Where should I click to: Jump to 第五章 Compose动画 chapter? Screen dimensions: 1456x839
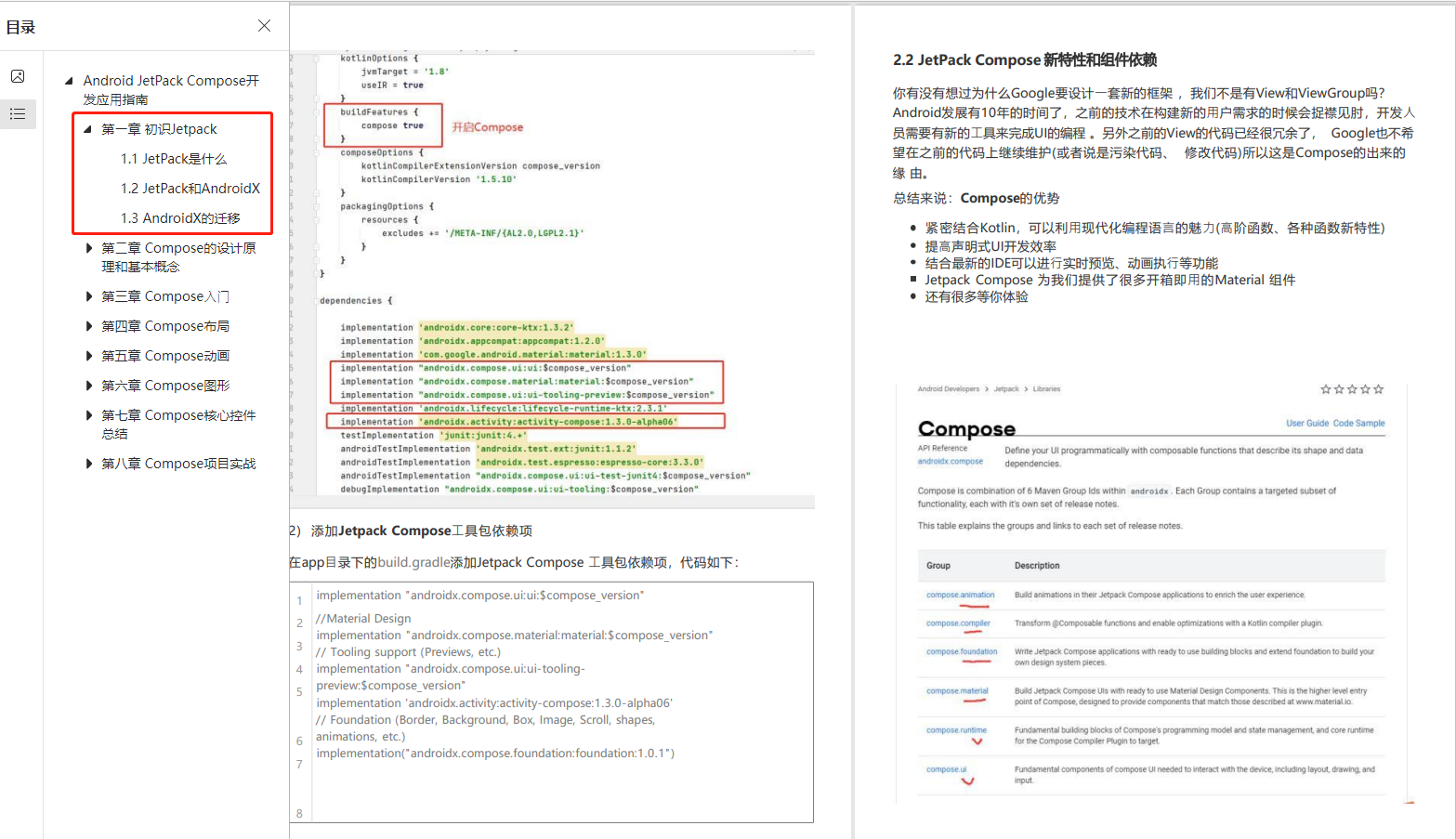point(165,356)
